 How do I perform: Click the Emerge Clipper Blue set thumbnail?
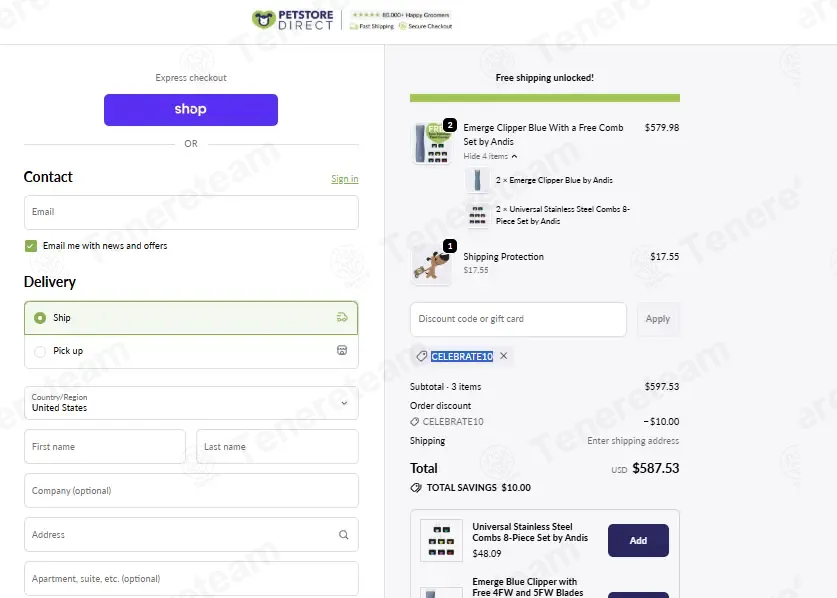(431, 143)
